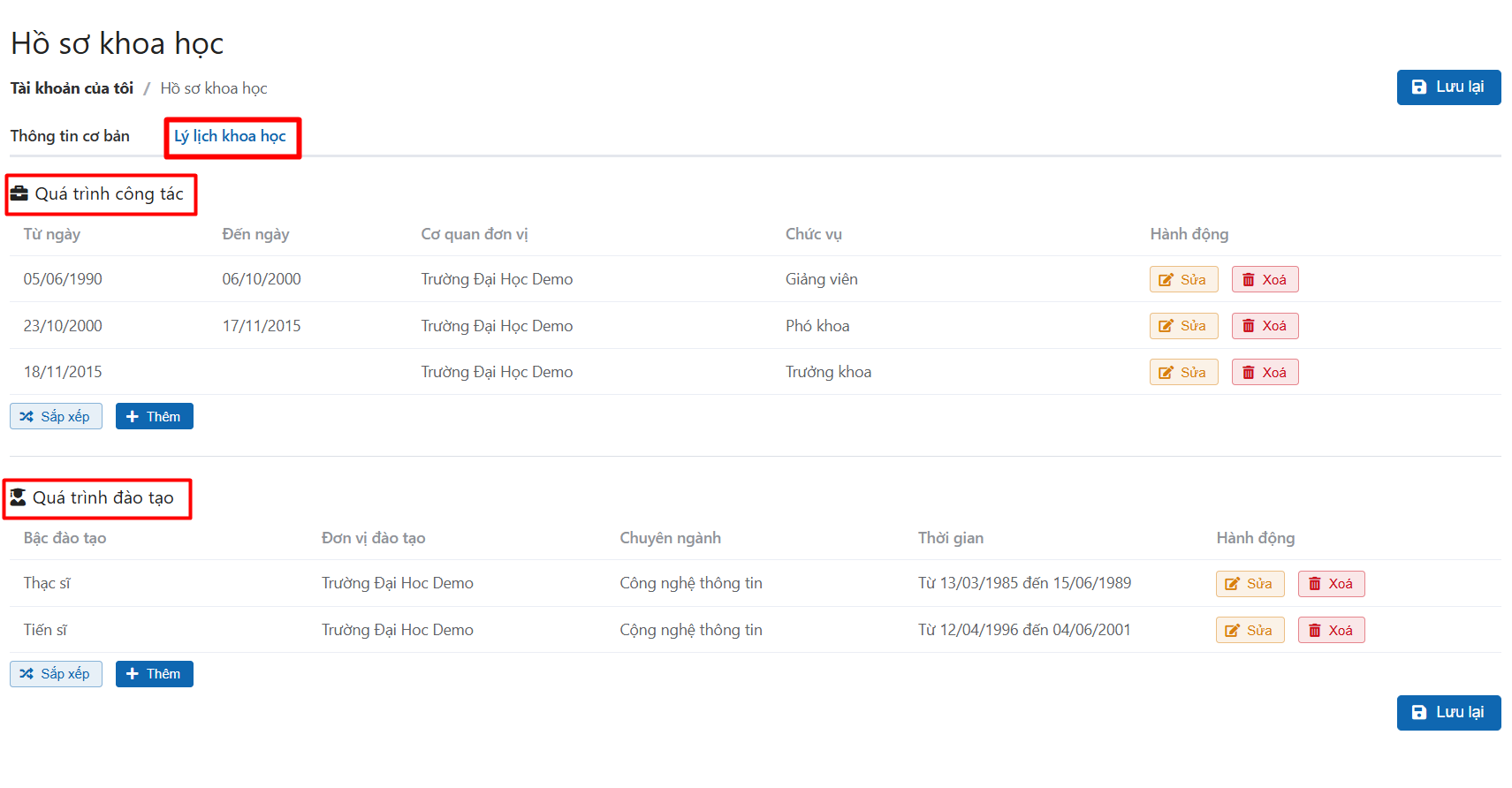
Task: Click the top Lưu lại save button
Action: [1447, 87]
